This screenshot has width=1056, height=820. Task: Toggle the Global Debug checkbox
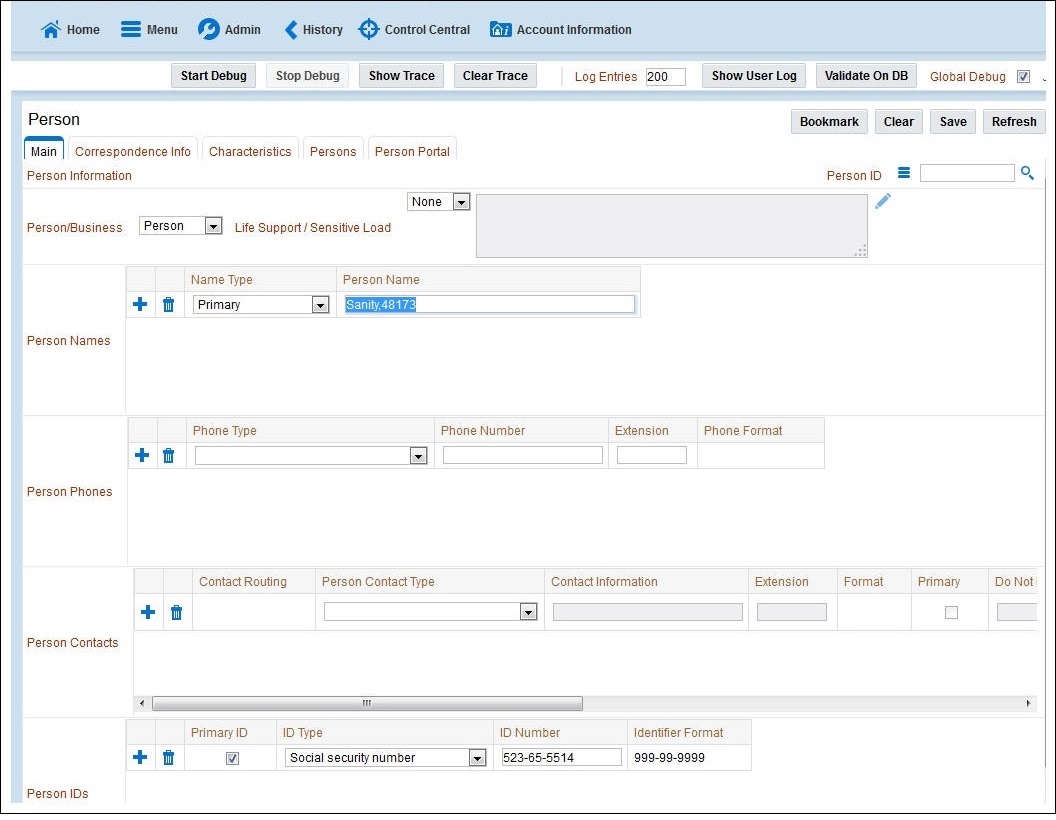click(1024, 76)
